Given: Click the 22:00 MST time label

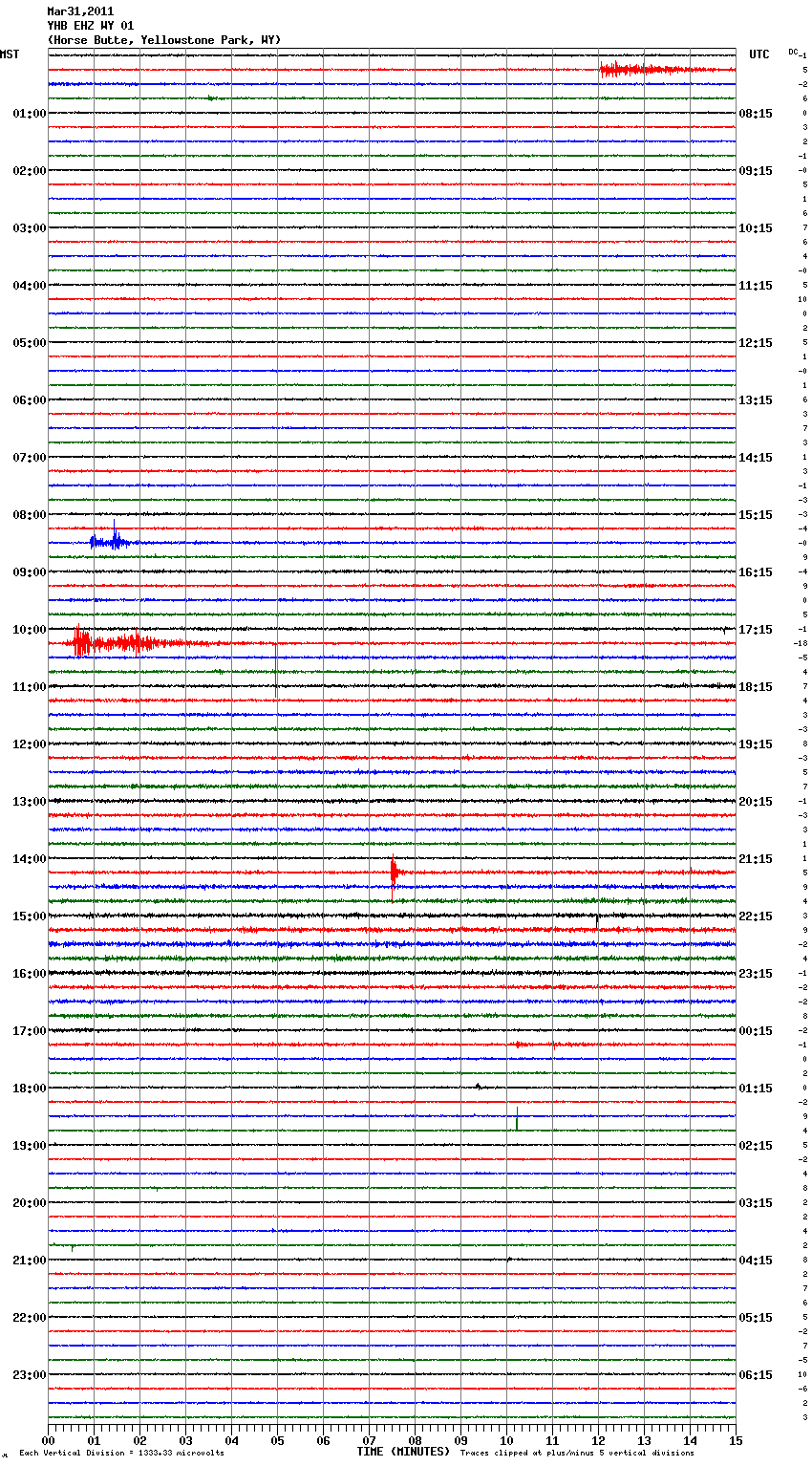Looking at the screenshot, I should point(30,1318).
